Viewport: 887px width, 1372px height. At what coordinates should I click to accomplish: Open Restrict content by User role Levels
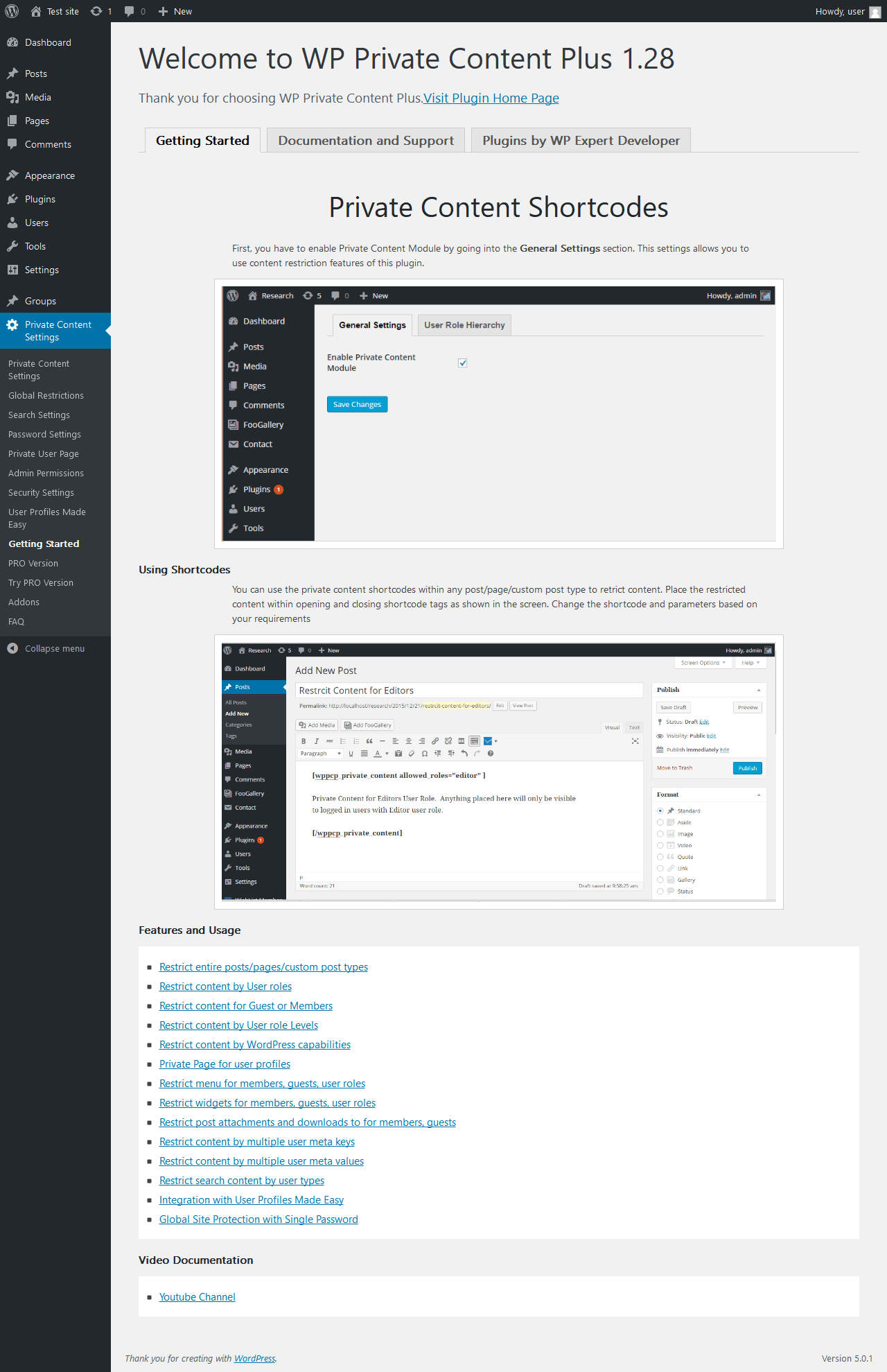(x=238, y=1025)
